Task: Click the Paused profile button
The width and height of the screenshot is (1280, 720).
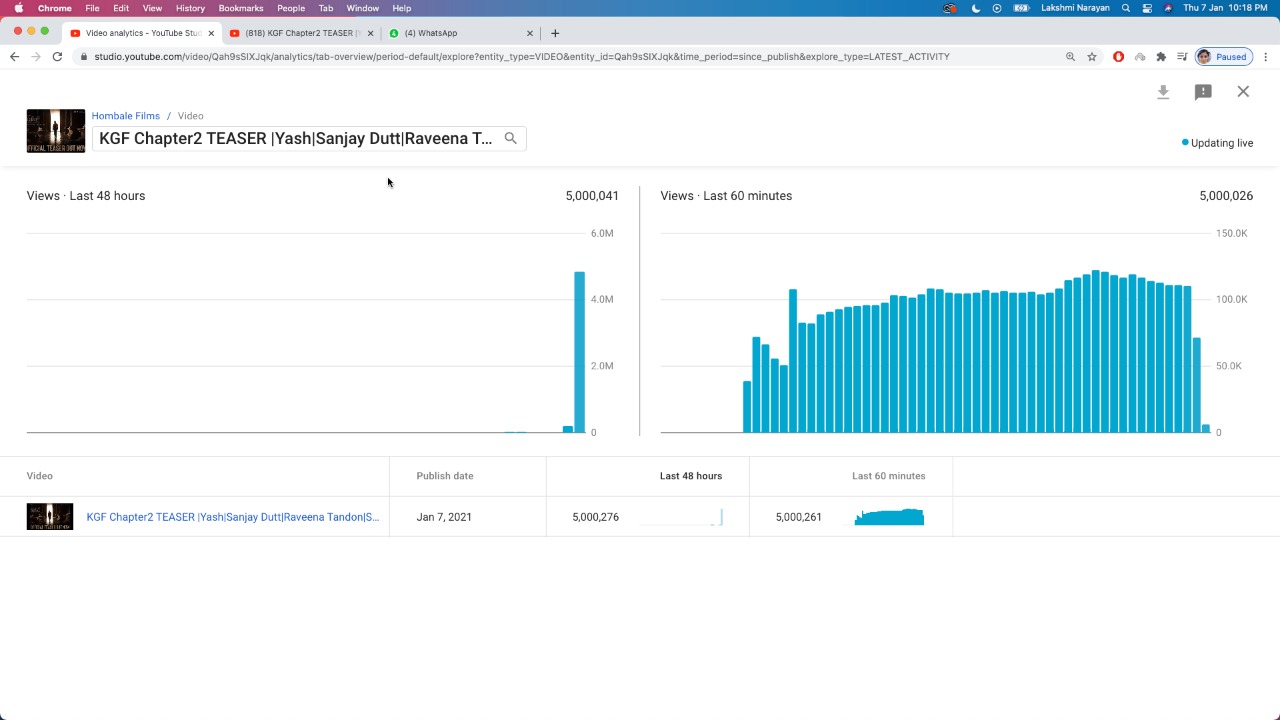Action: [x=1223, y=57]
